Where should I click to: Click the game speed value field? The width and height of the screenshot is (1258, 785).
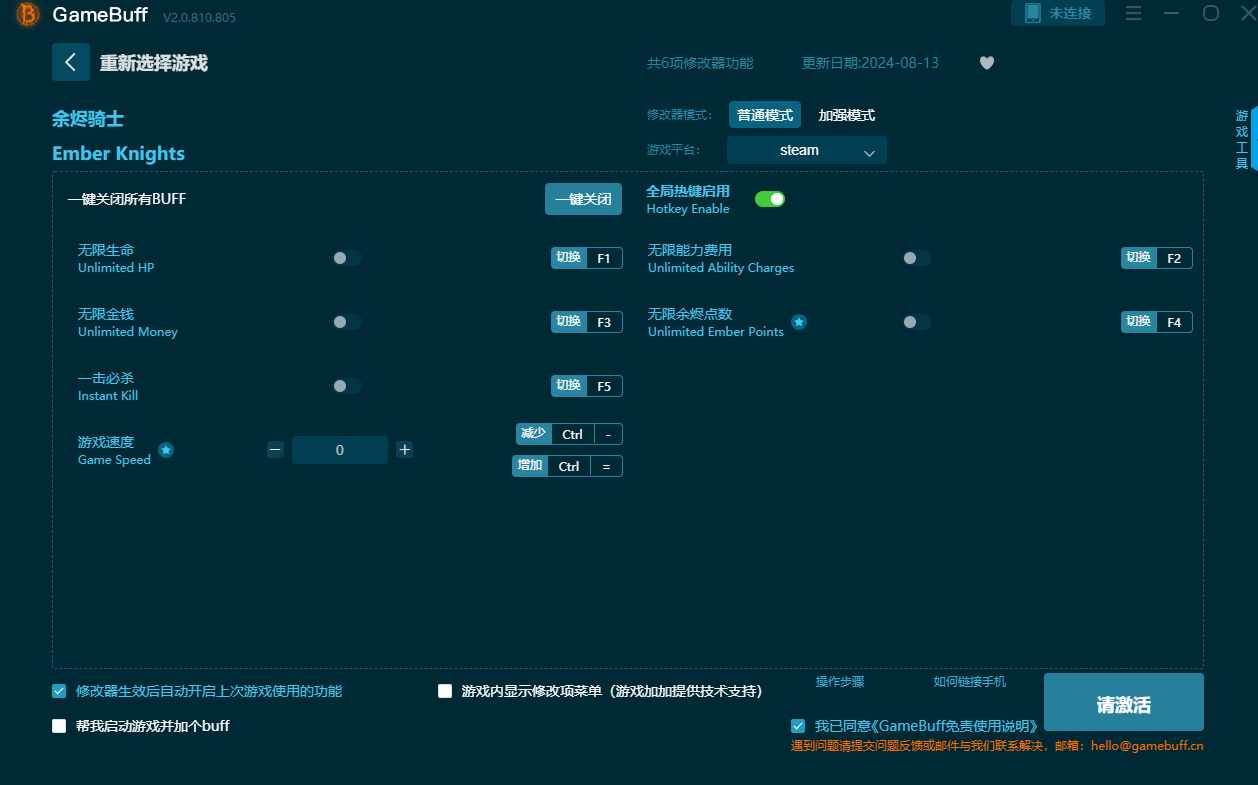click(x=340, y=450)
